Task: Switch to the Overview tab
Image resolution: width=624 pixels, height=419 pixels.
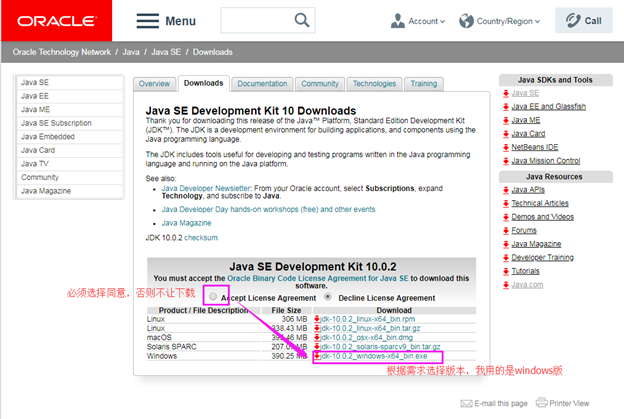Action: pyautogui.click(x=154, y=84)
